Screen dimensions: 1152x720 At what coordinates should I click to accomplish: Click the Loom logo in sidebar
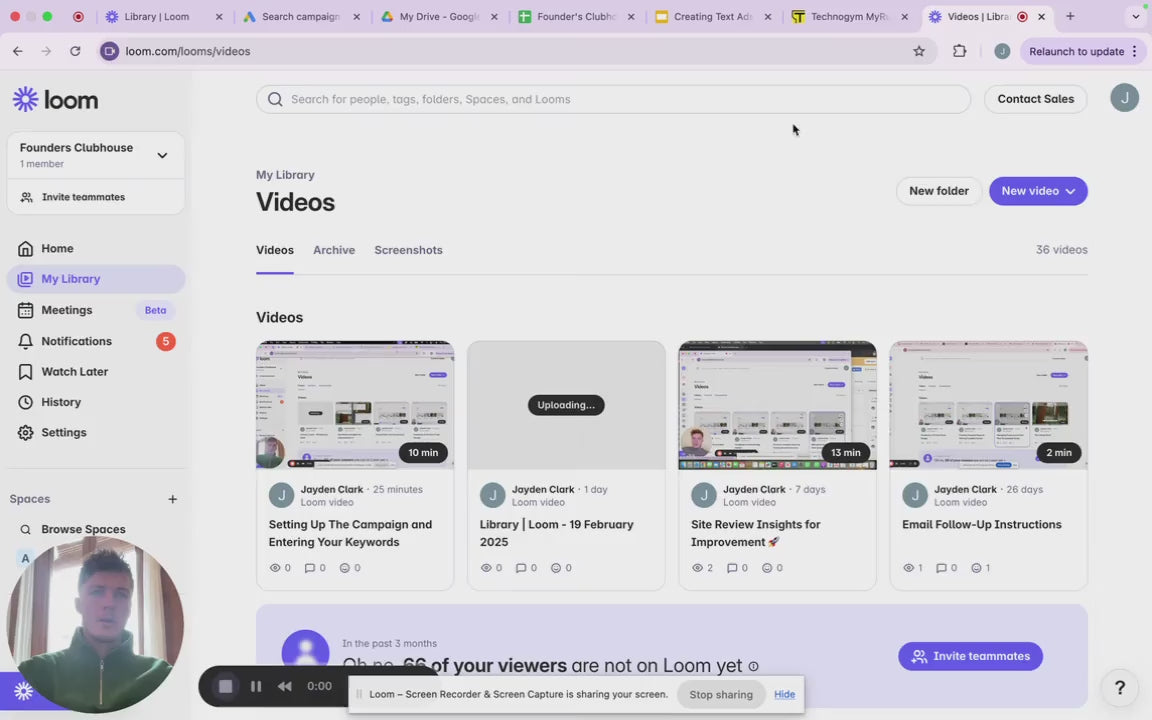[55, 99]
